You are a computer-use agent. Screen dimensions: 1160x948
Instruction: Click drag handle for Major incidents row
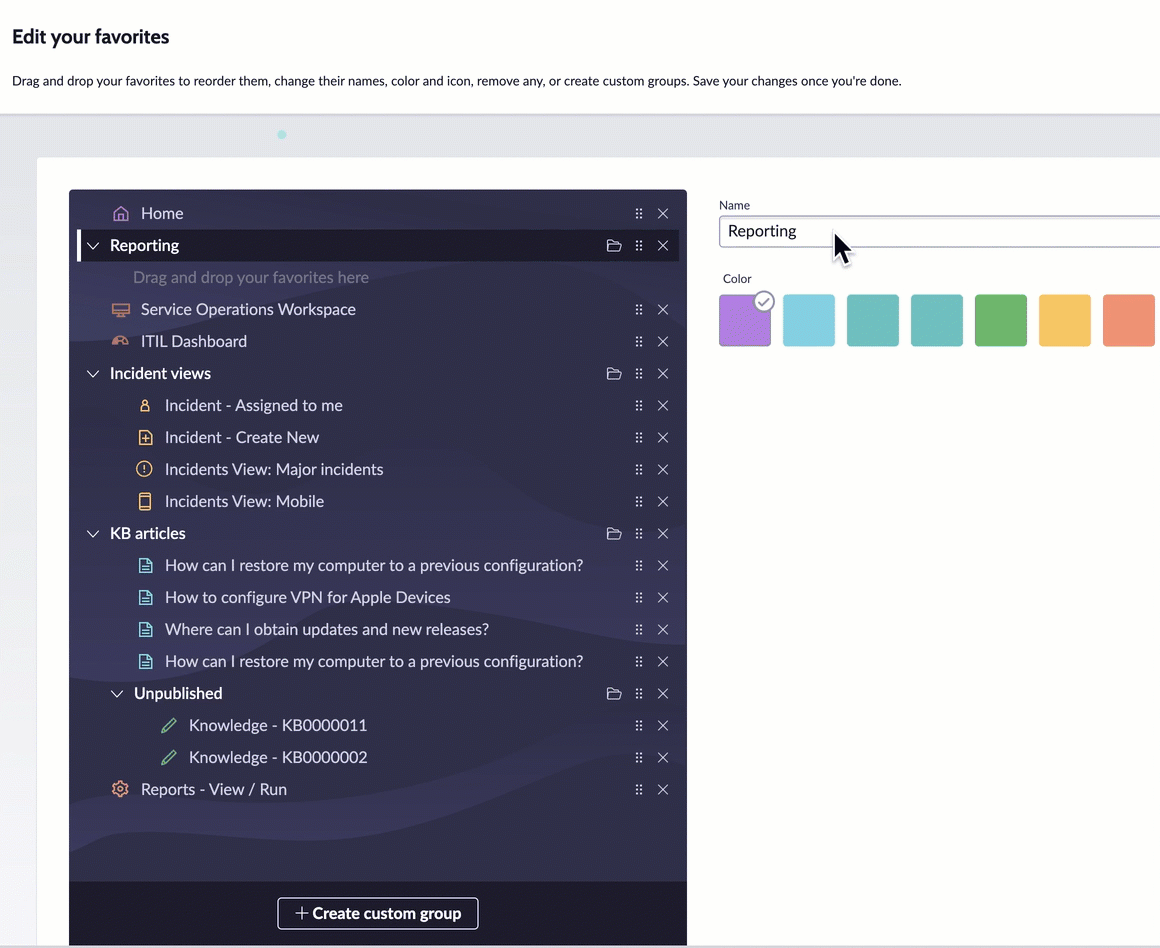click(638, 469)
